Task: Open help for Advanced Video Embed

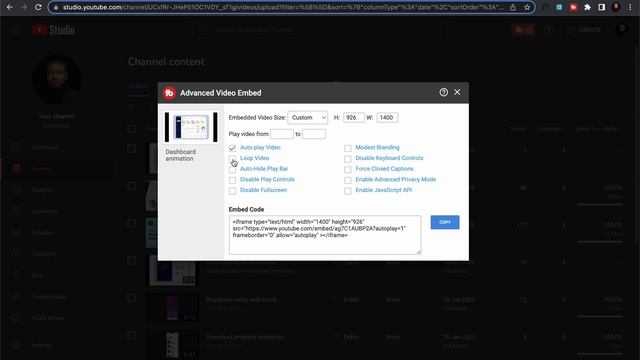Action: (444, 92)
